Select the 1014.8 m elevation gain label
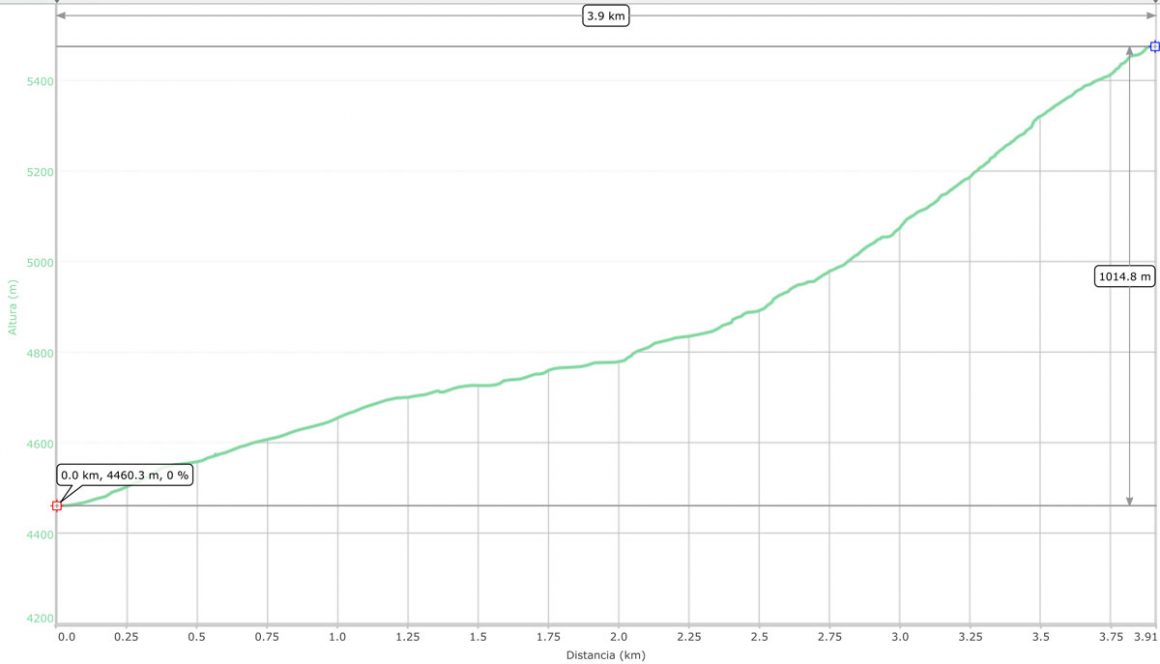Viewport: 1160px width, 664px height. pyautogui.click(x=1124, y=277)
